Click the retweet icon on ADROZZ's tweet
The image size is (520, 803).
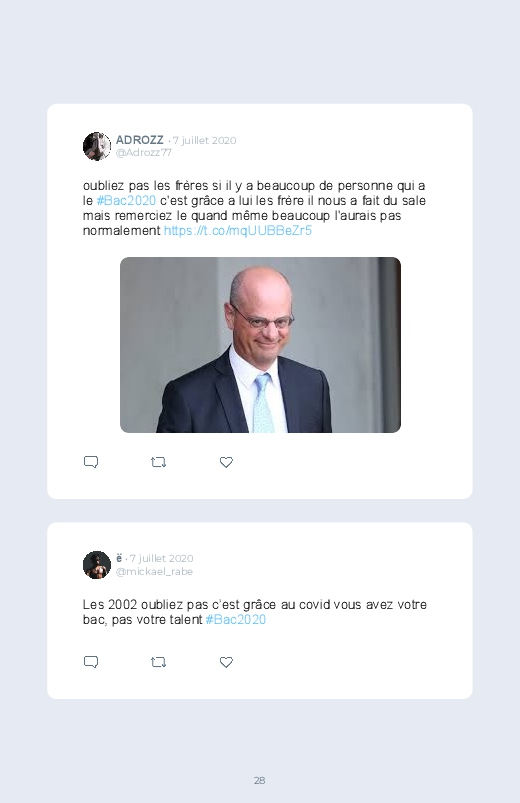(x=158, y=462)
